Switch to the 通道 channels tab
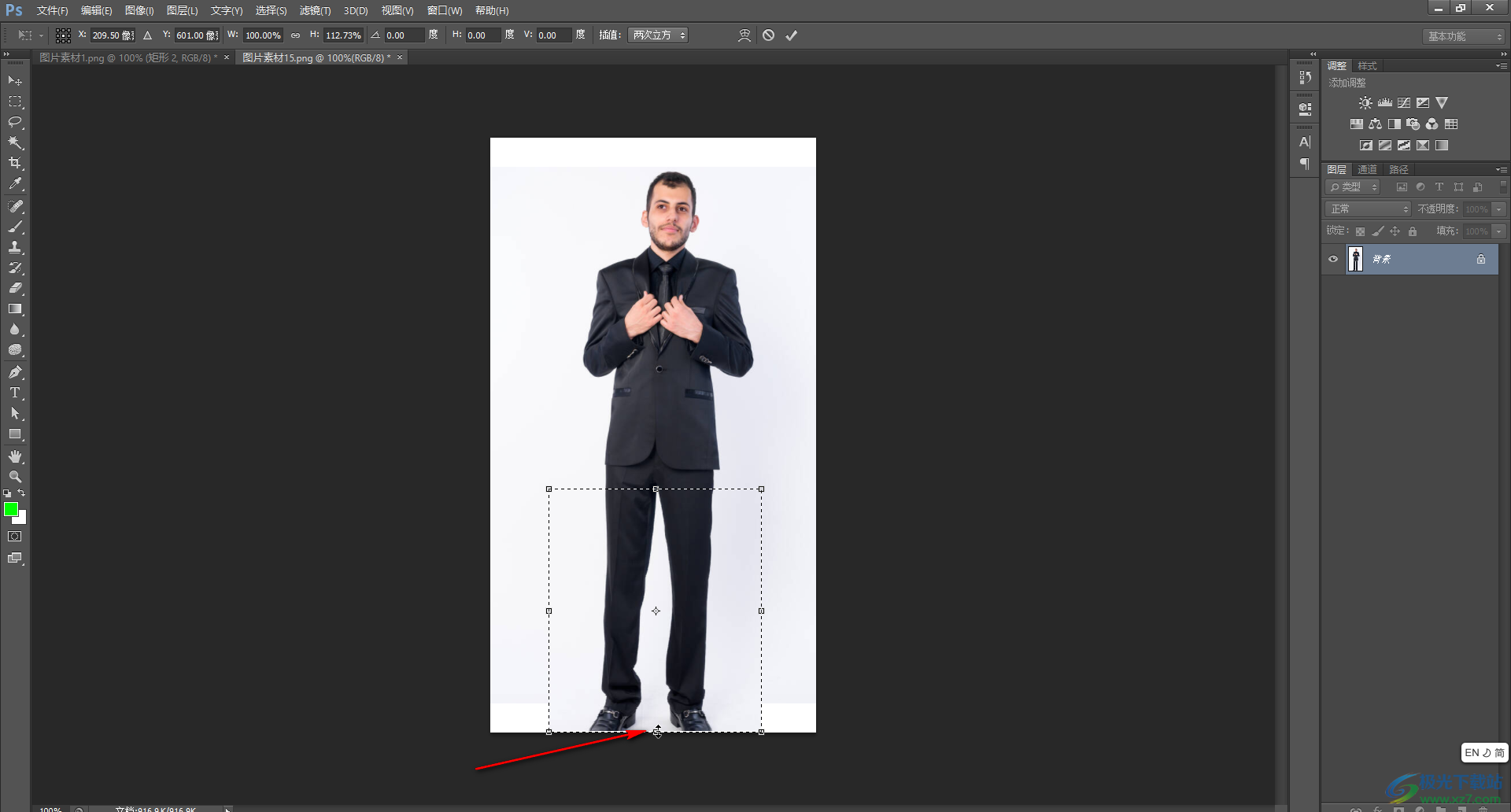This screenshot has height=812, width=1511. [x=1368, y=170]
